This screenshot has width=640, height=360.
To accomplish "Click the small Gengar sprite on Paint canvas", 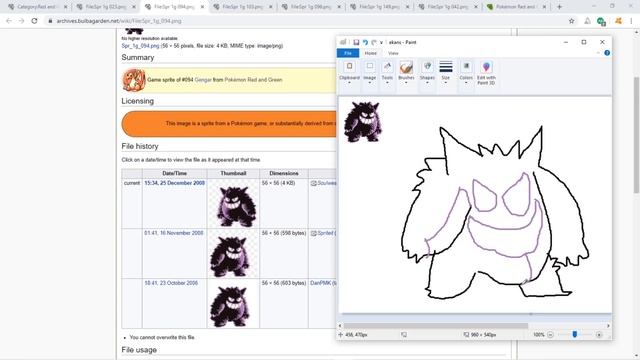I will click(362, 122).
